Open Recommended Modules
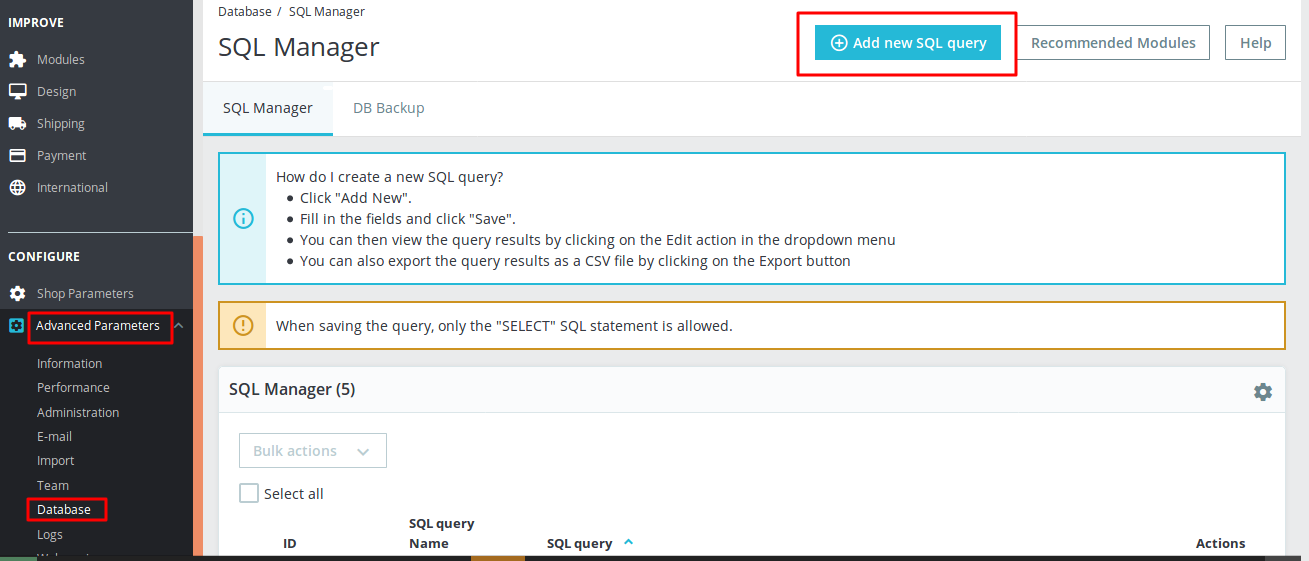Image resolution: width=1309 pixels, height=561 pixels. coord(1113,43)
